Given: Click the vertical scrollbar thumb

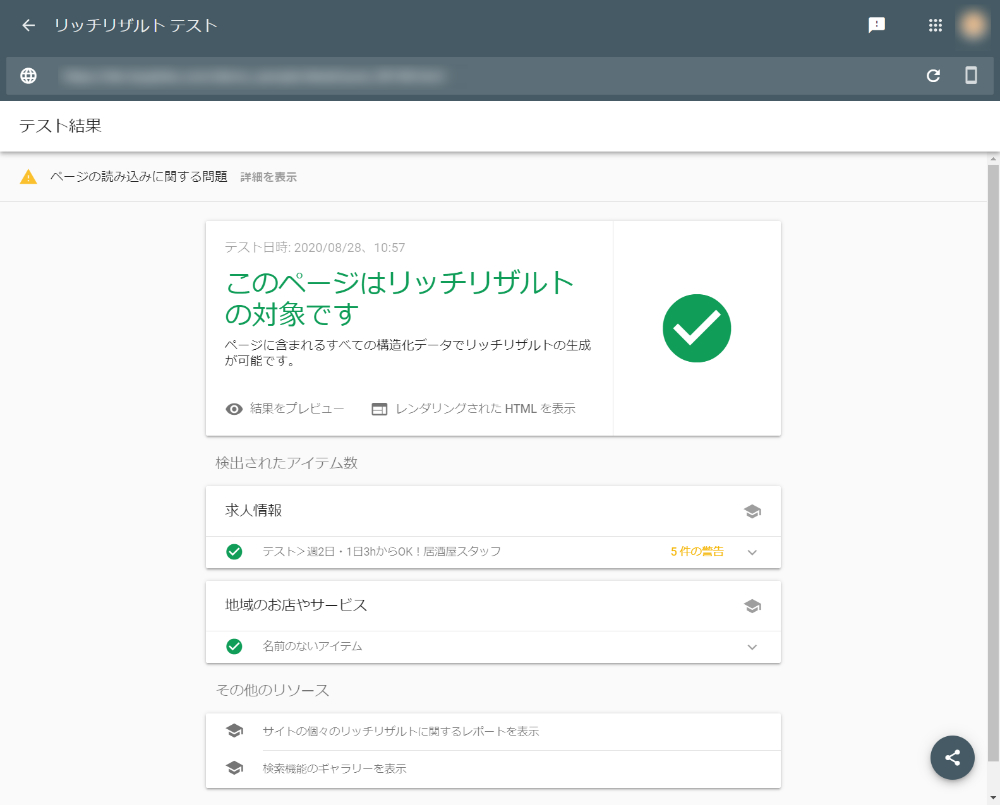Looking at the screenshot, I should [993, 462].
